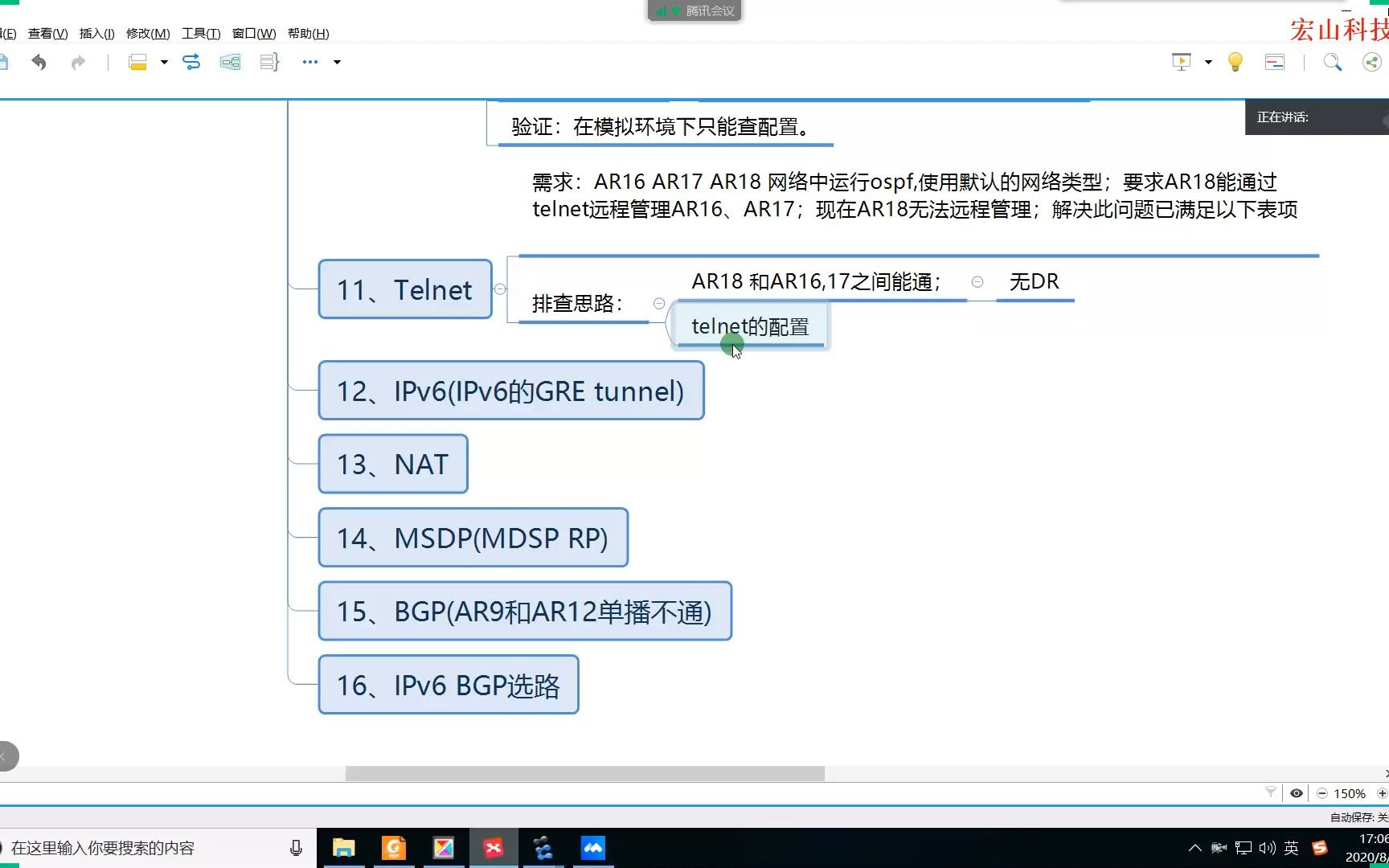This screenshot has width=1389, height=868.
Task: Select the 13、NAT topic node
Action: point(392,464)
